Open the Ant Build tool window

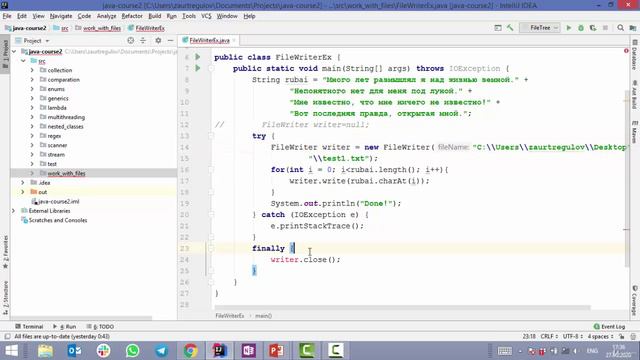(x=635, y=95)
